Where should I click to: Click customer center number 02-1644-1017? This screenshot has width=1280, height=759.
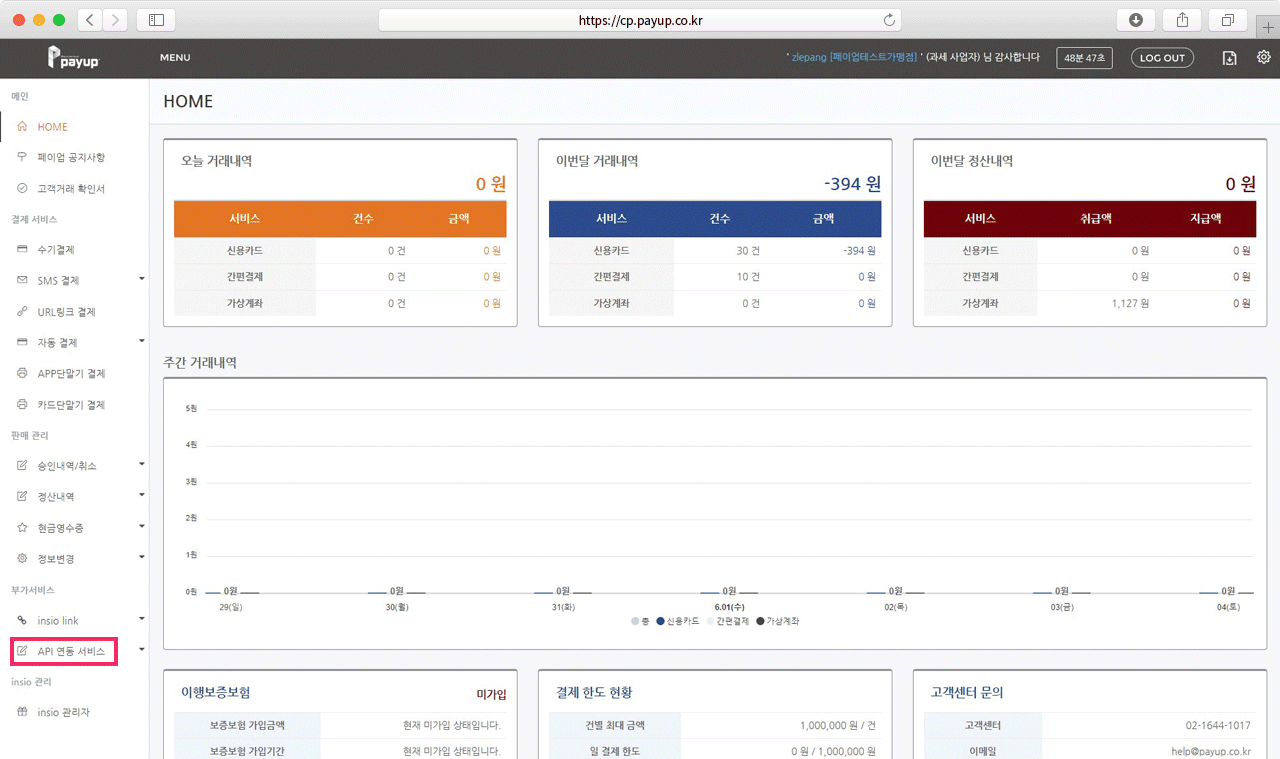(x=1218, y=725)
